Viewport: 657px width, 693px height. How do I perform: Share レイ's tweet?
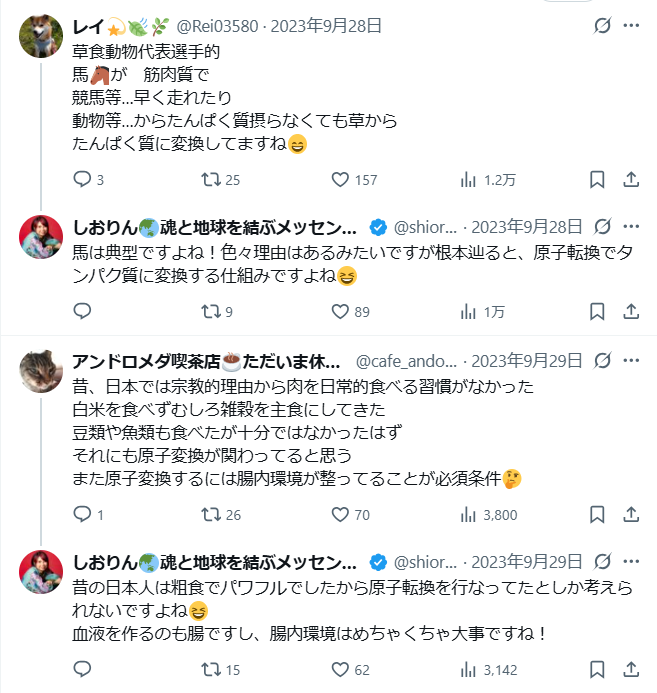click(631, 180)
